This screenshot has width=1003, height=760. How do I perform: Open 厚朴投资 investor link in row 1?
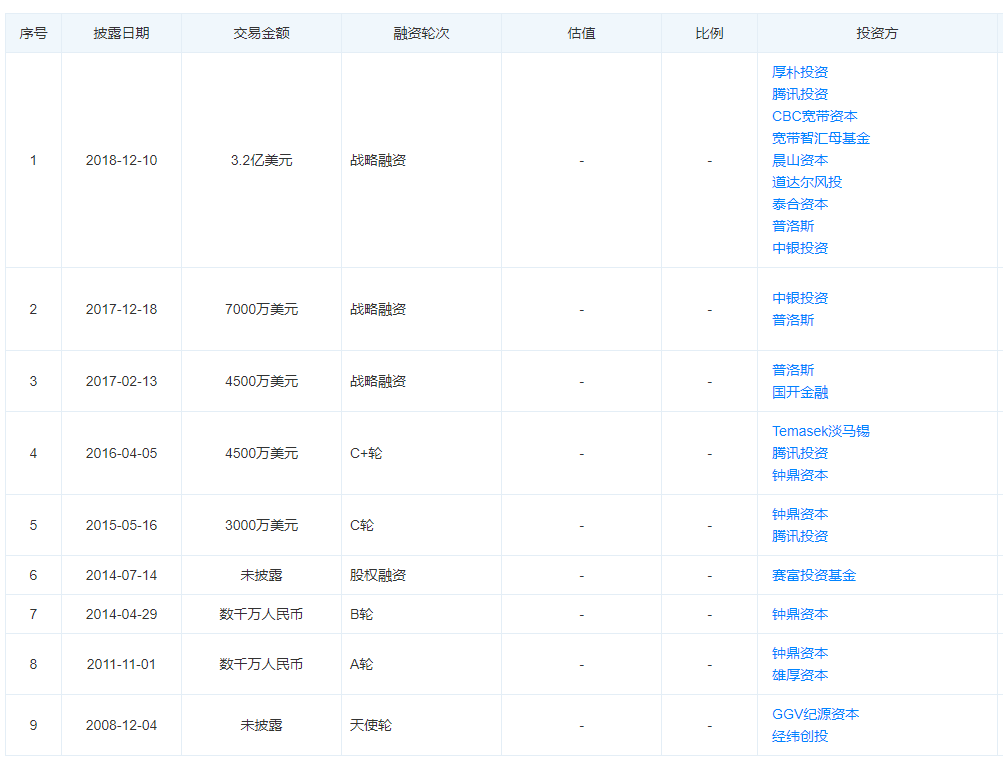[800, 72]
